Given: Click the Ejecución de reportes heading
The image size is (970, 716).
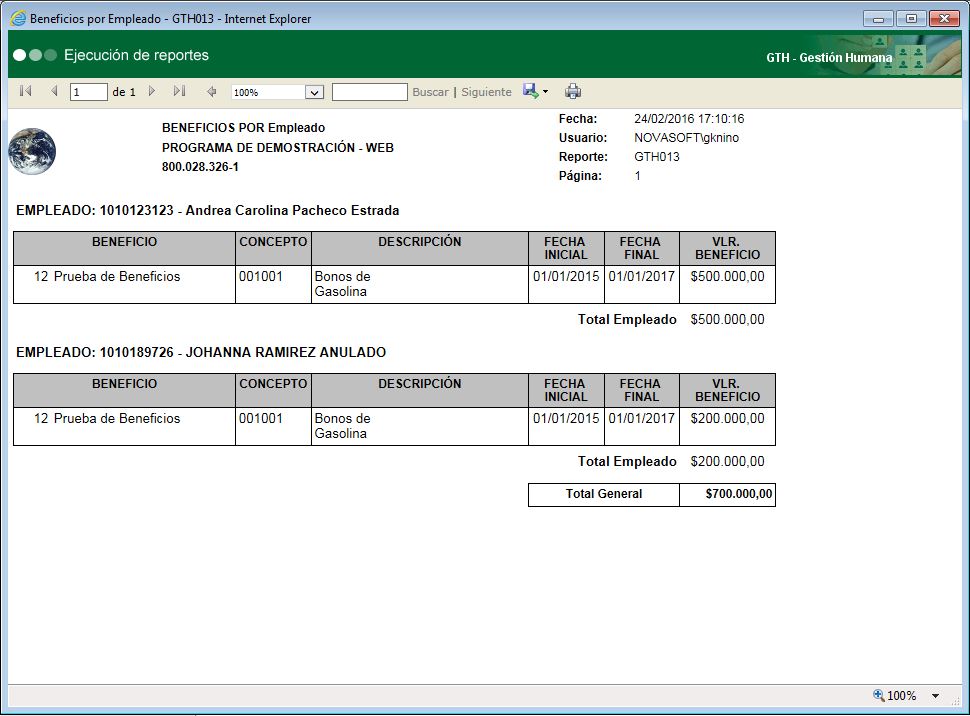Looking at the screenshot, I should pyautogui.click(x=136, y=55).
